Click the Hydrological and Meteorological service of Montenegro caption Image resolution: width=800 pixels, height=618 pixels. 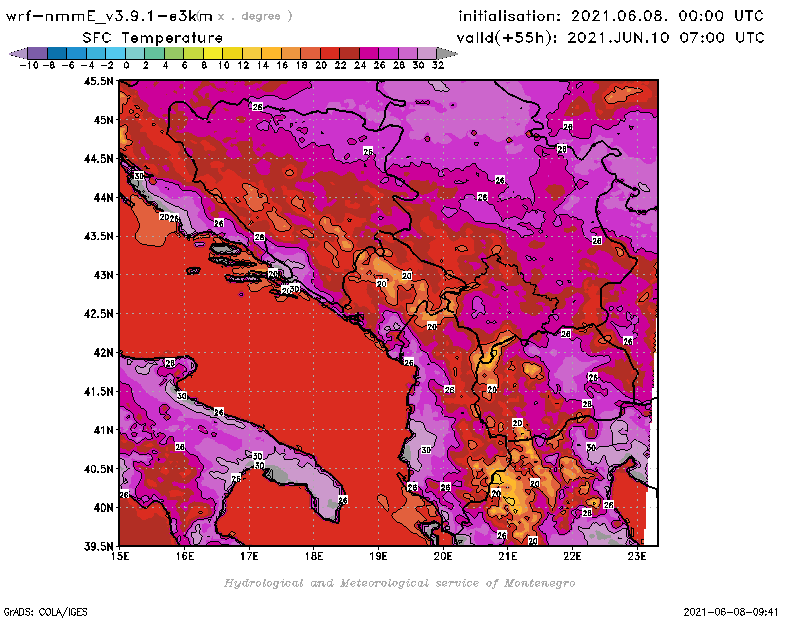(399, 583)
